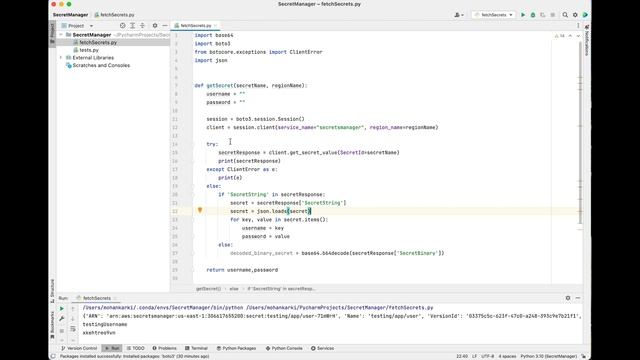
Task: Open Python Console tool window
Action: [284, 348]
